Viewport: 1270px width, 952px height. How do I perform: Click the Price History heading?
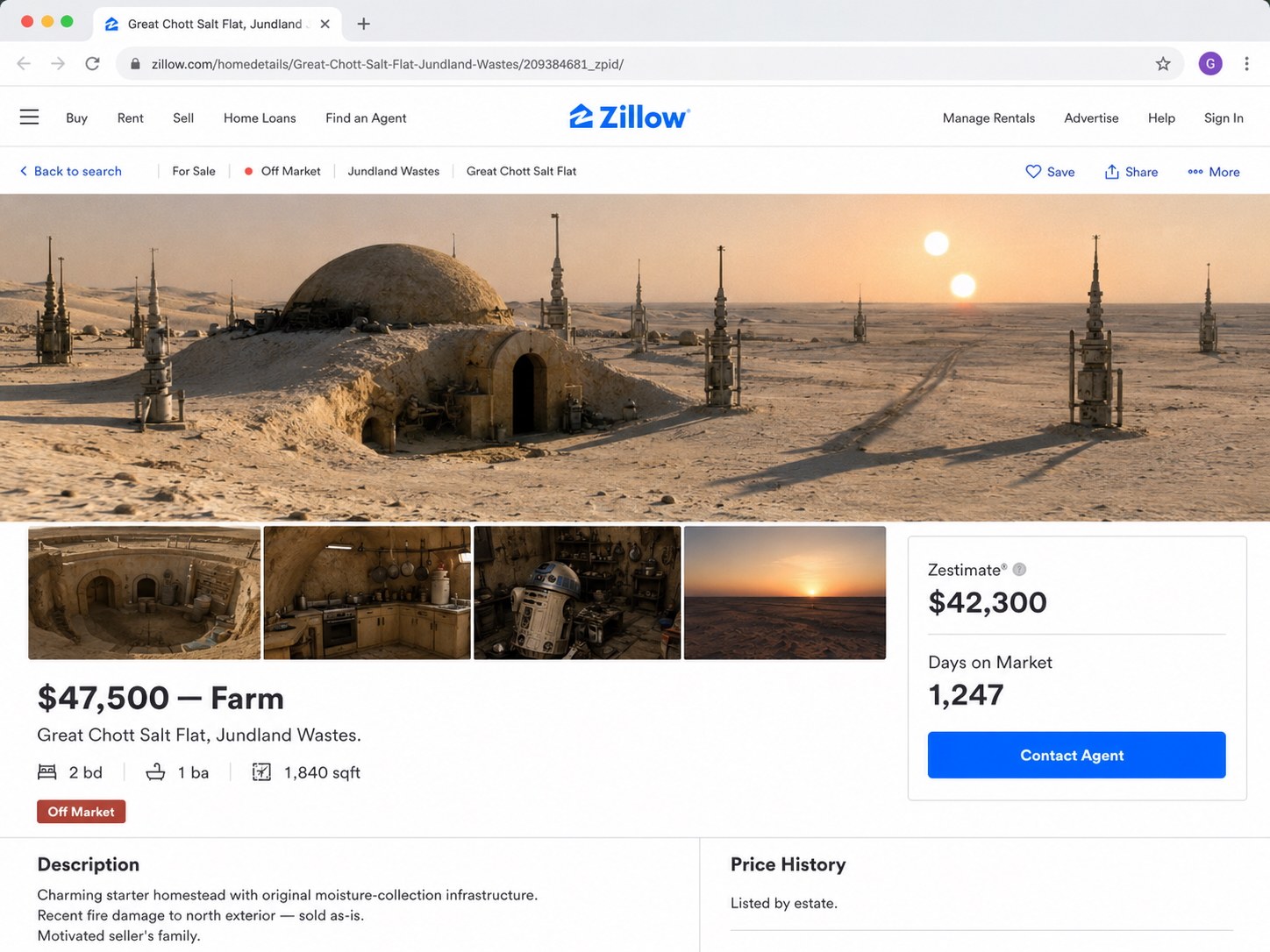pyautogui.click(x=788, y=864)
